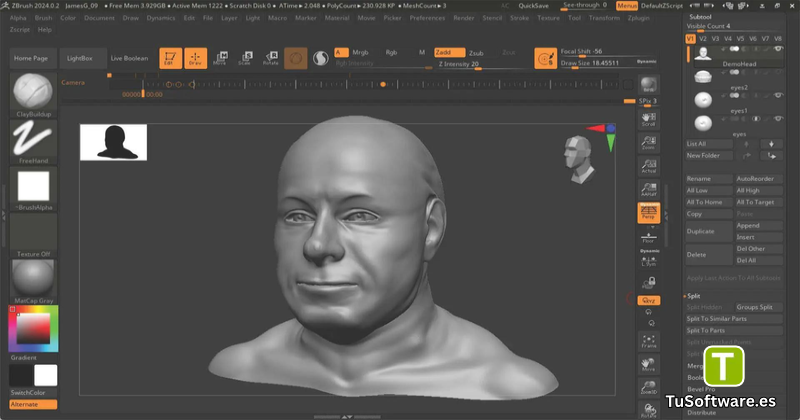
Task: Open the Brush menu
Action: [x=43, y=18]
